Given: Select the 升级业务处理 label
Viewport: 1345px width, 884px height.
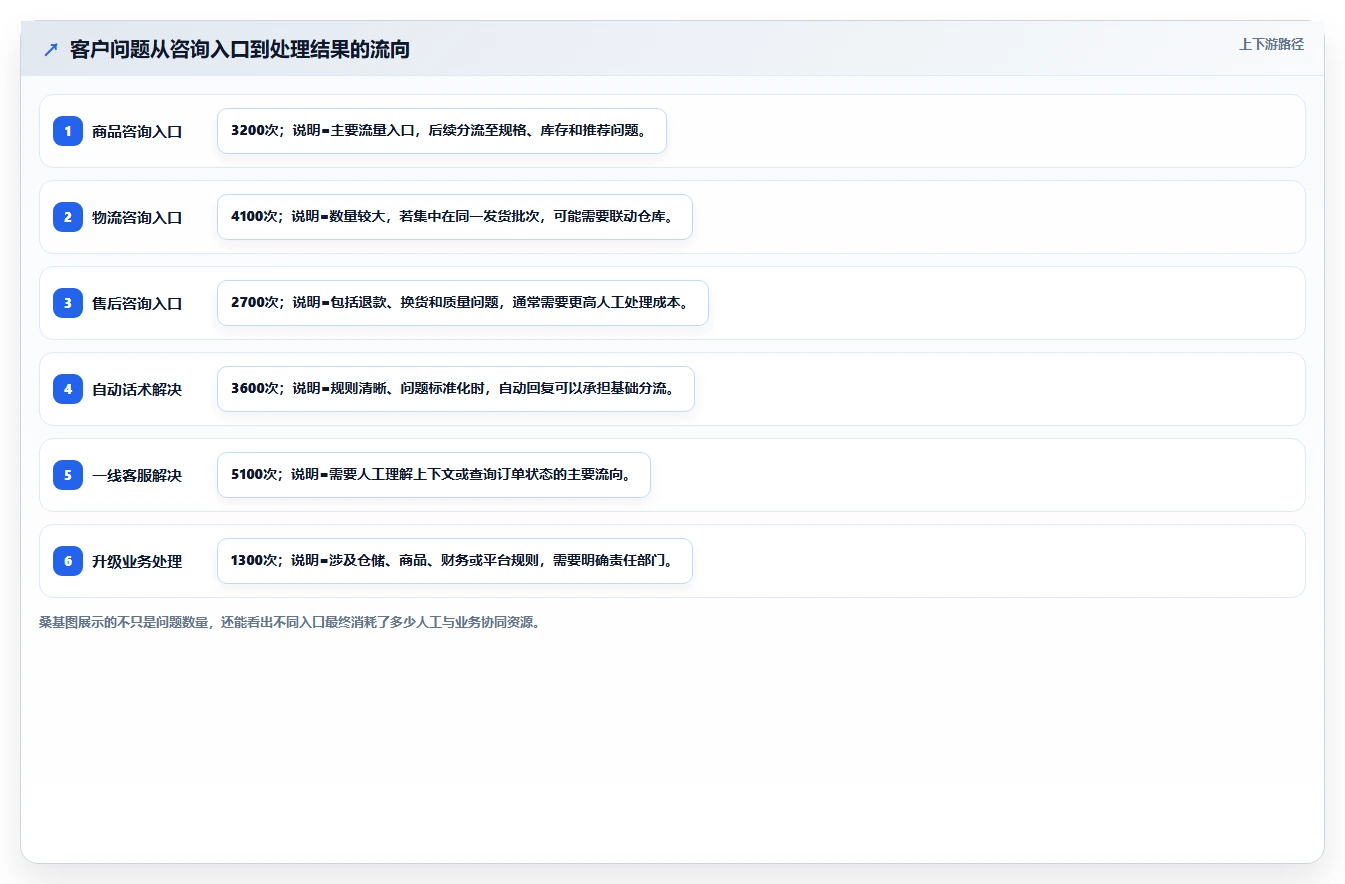Looking at the screenshot, I should click(137, 561).
